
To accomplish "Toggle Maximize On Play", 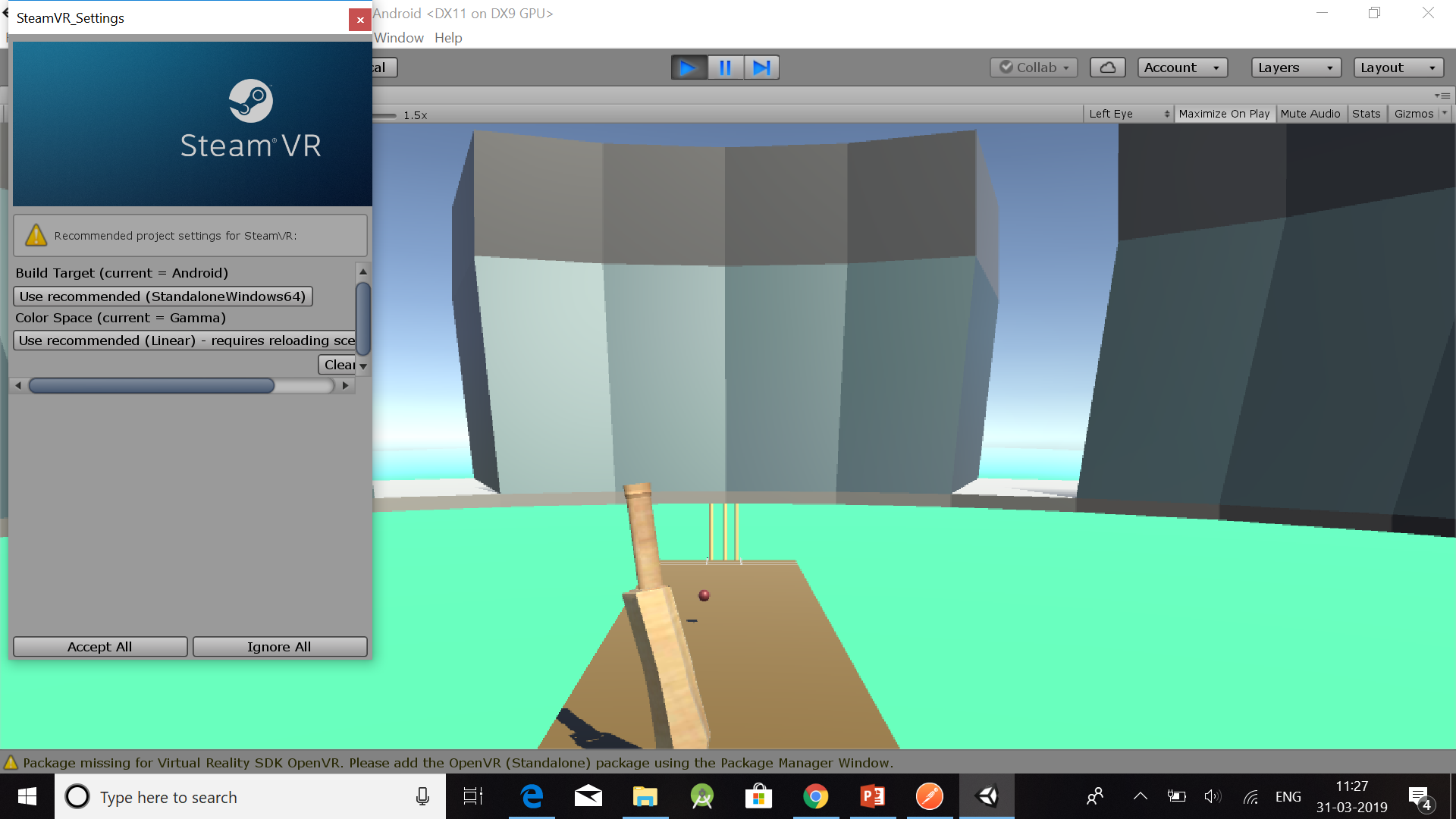I will [1224, 114].
